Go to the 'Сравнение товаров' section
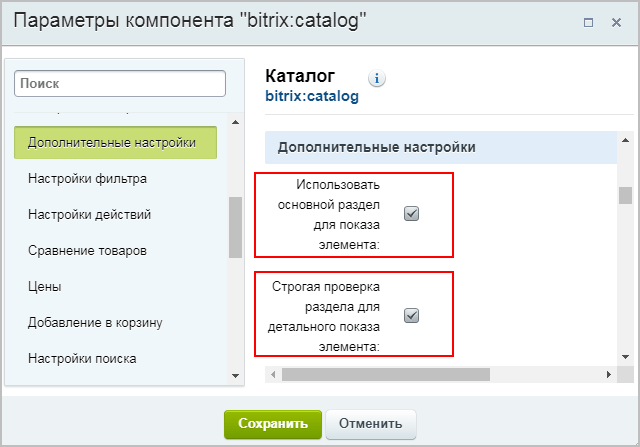640x447 pixels. click(87, 251)
